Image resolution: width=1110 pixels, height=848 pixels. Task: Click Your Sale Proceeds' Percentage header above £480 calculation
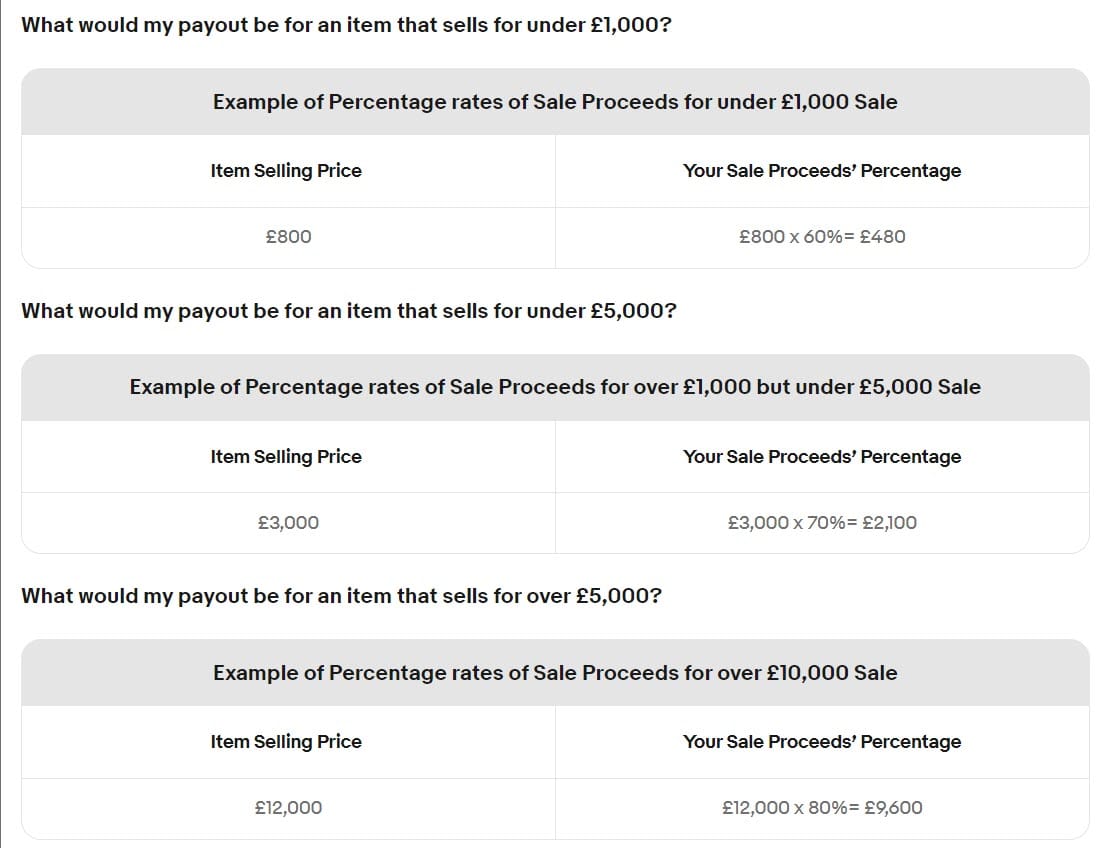click(822, 171)
